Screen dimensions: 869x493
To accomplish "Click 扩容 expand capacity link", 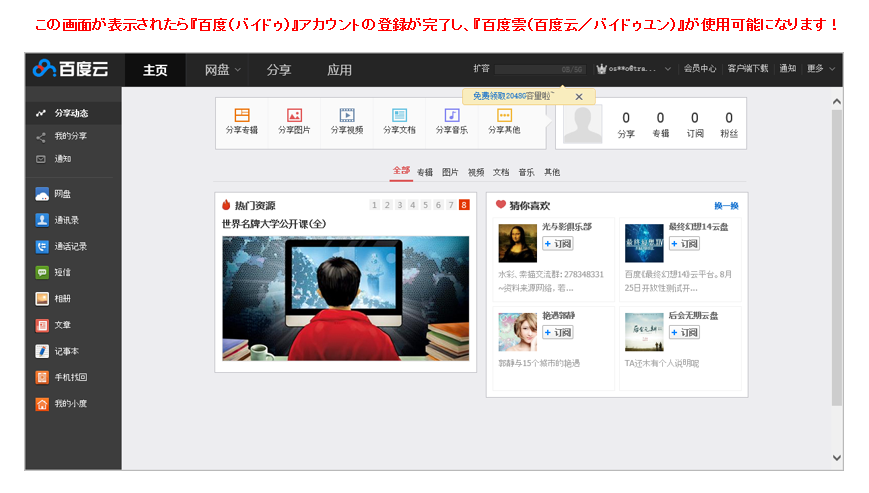I will pyautogui.click(x=481, y=69).
